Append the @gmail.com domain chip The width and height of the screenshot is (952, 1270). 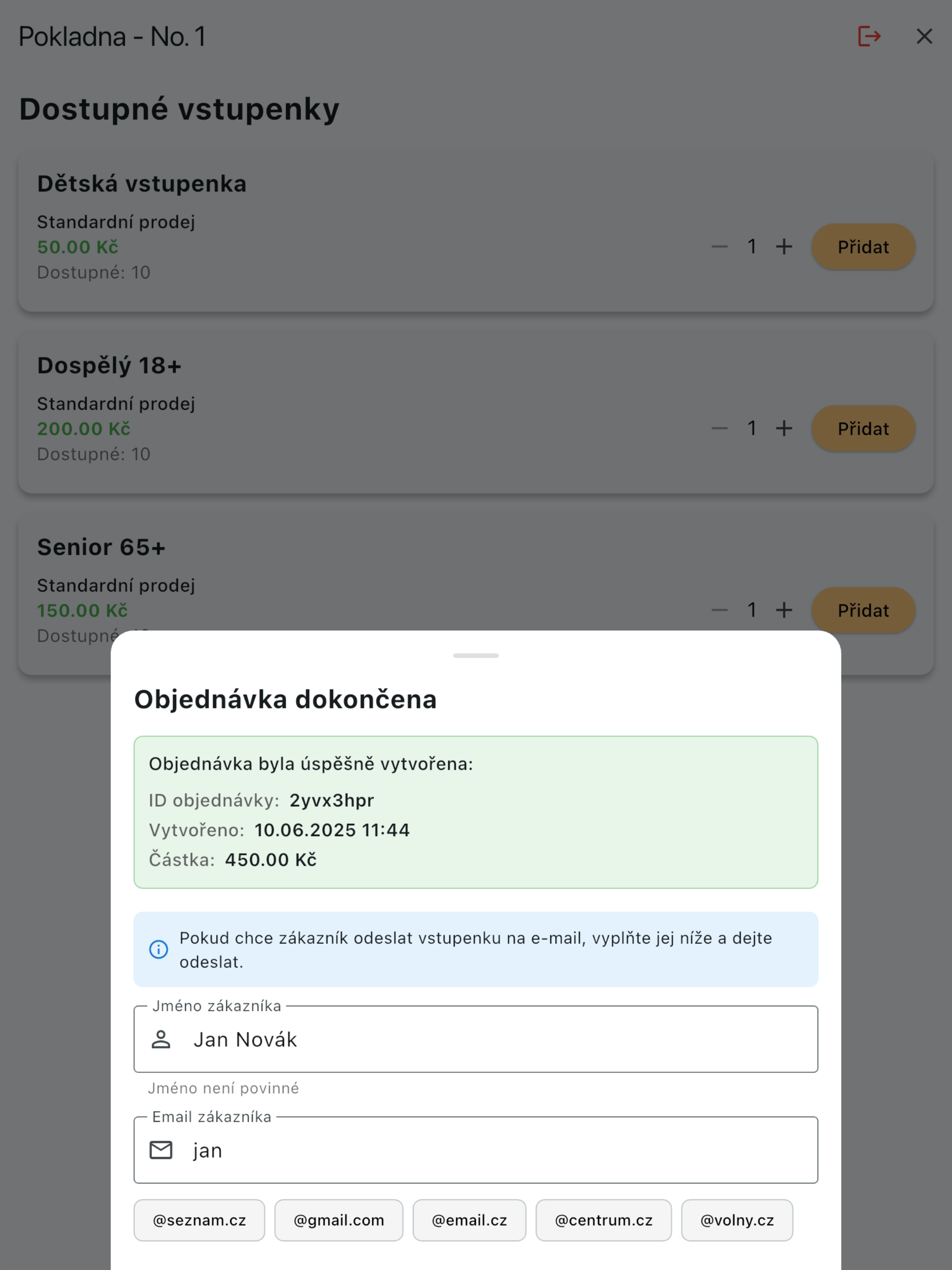pyautogui.click(x=339, y=1220)
